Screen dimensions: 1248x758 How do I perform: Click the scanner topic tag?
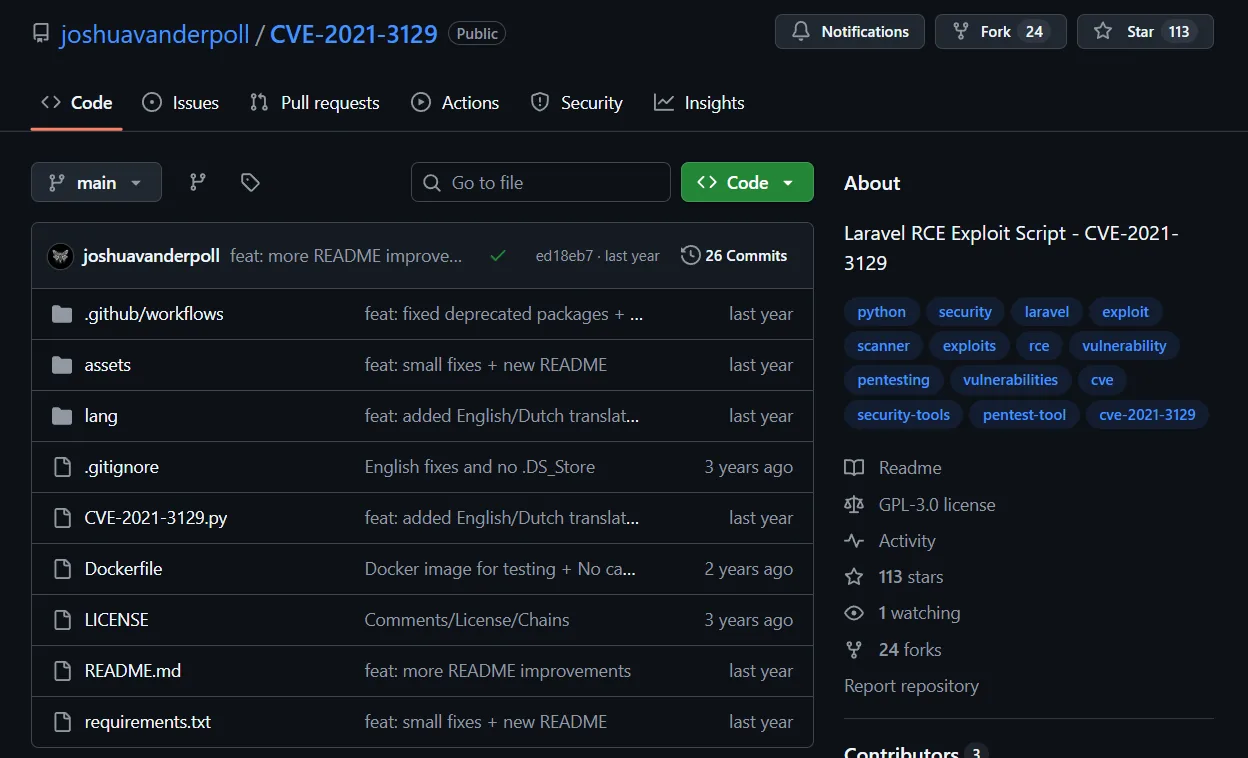884,346
